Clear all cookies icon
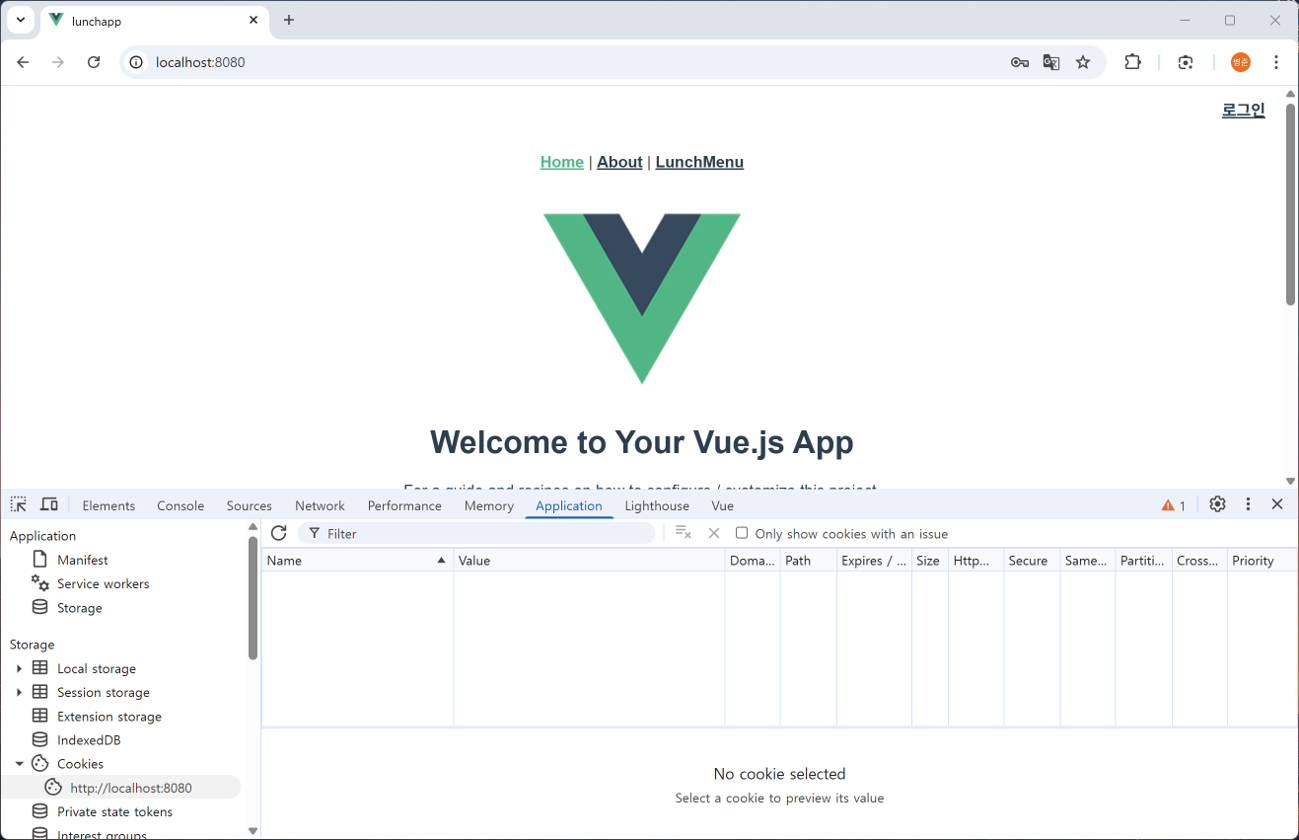The width and height of the screenshot is (1299, 840). (683, 533)
